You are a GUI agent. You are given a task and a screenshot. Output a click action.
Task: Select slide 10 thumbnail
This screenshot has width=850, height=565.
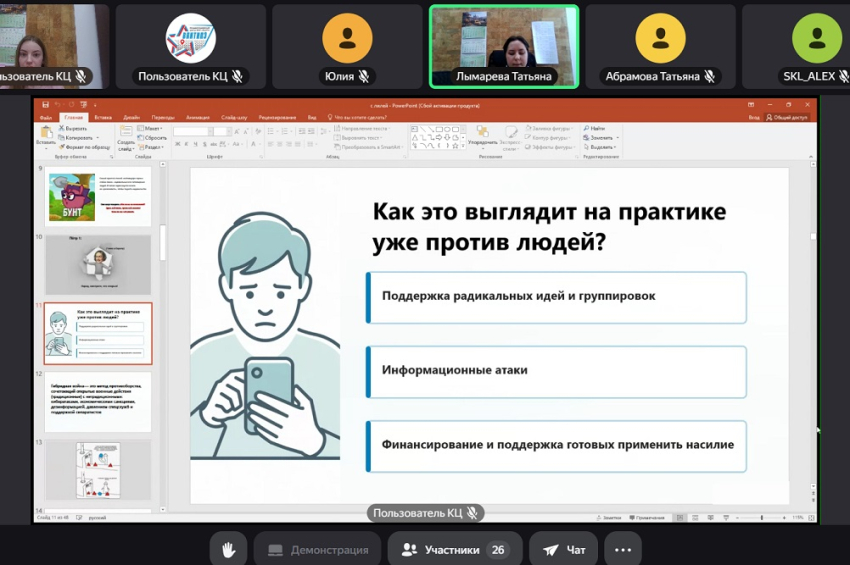pos(98,265)
